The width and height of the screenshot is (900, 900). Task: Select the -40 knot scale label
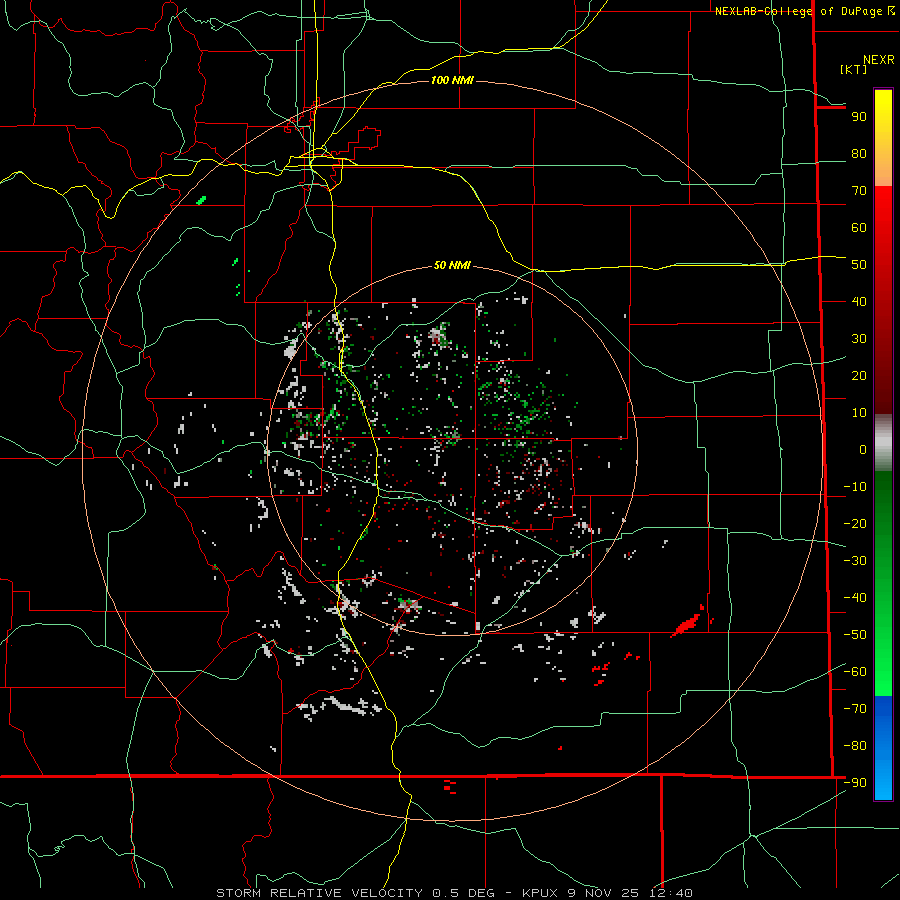pos(855,598)
